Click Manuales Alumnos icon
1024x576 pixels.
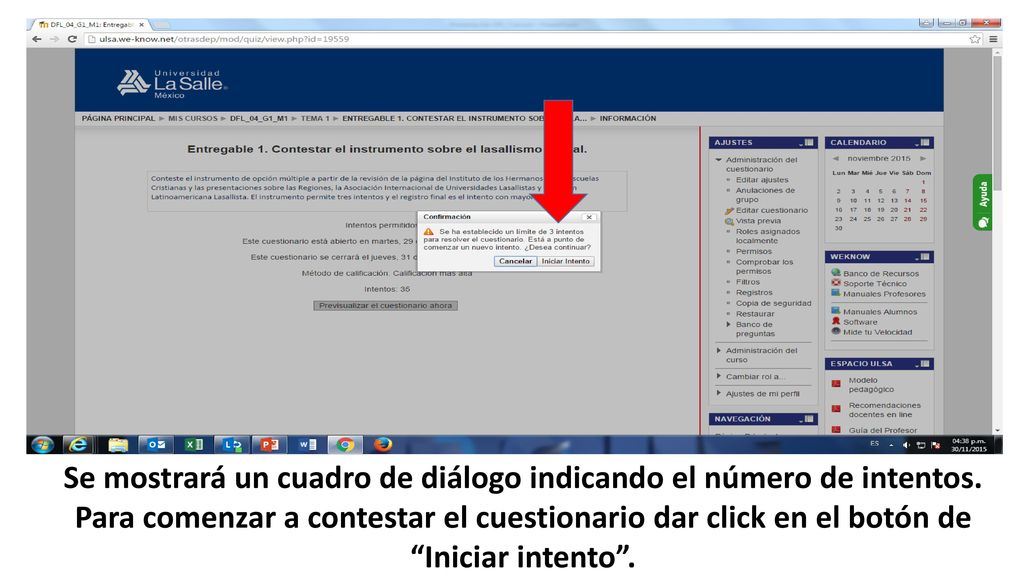(835, 311)
